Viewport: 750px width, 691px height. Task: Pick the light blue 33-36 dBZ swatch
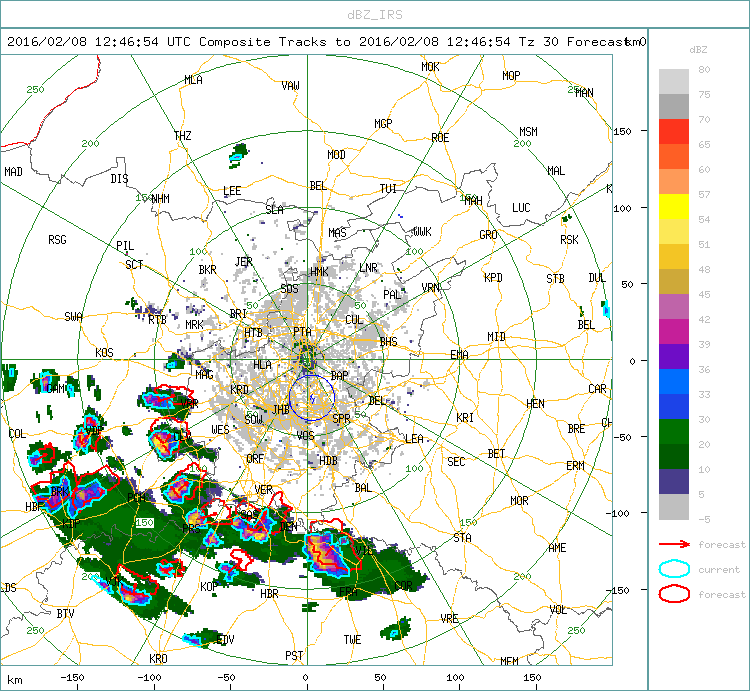pos(673,381)
